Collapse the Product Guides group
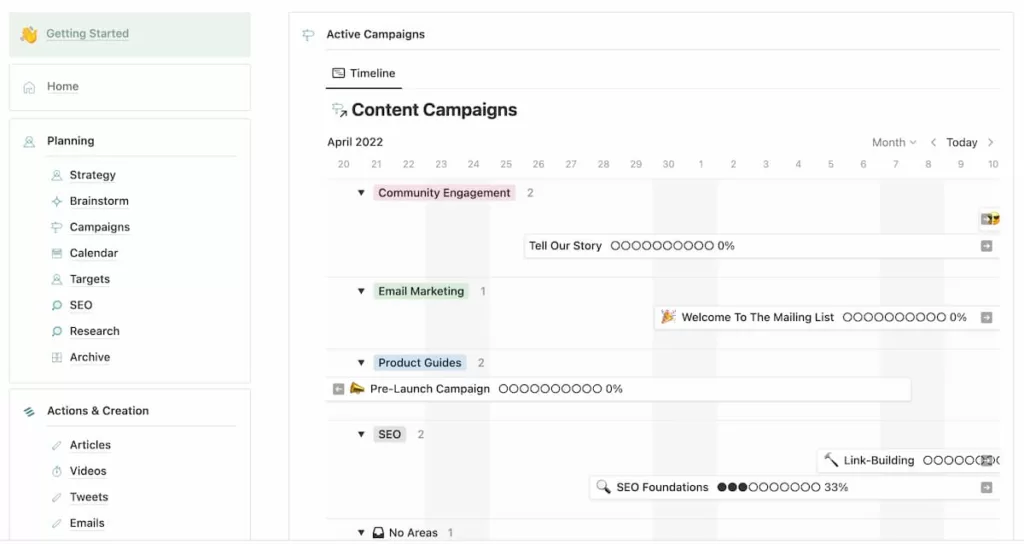 click(361, 362)
